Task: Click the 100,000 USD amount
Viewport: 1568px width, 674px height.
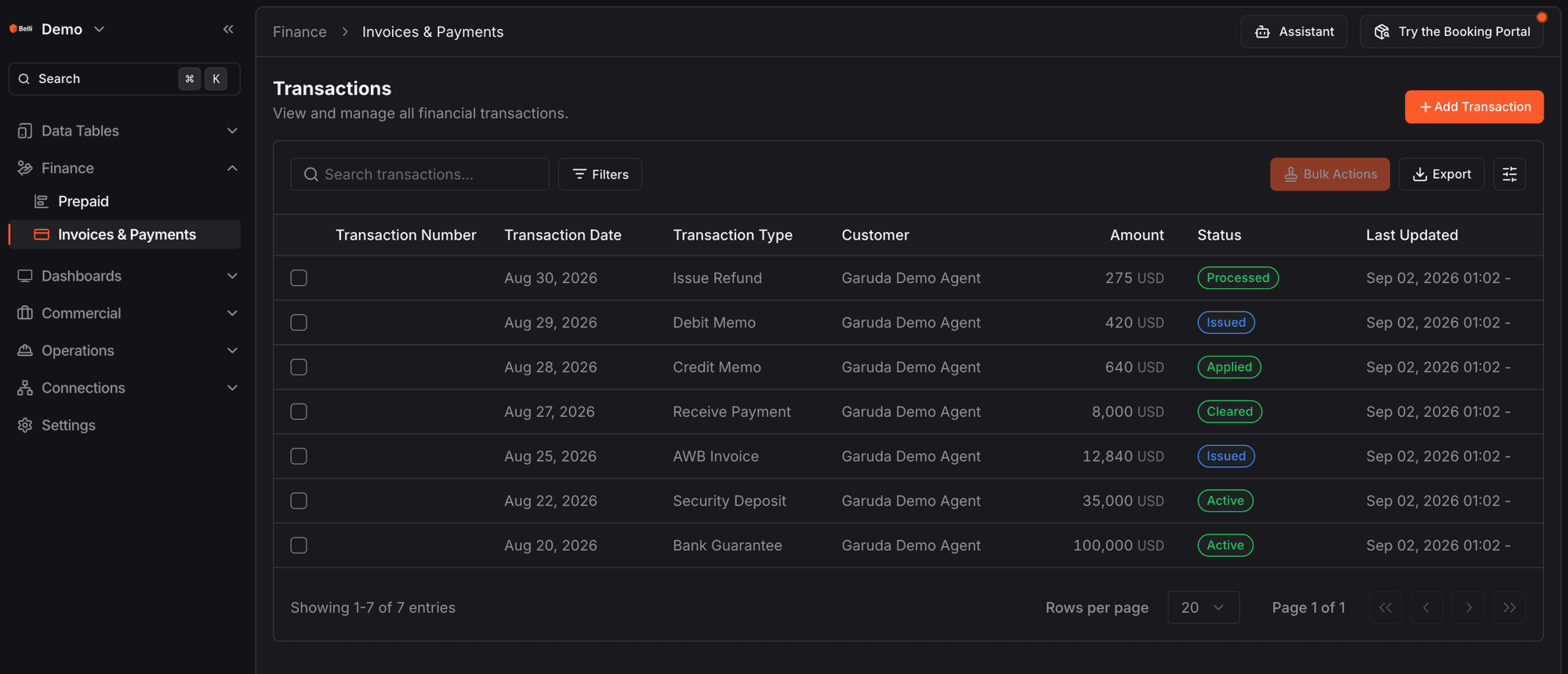Action: [1118, 545]
